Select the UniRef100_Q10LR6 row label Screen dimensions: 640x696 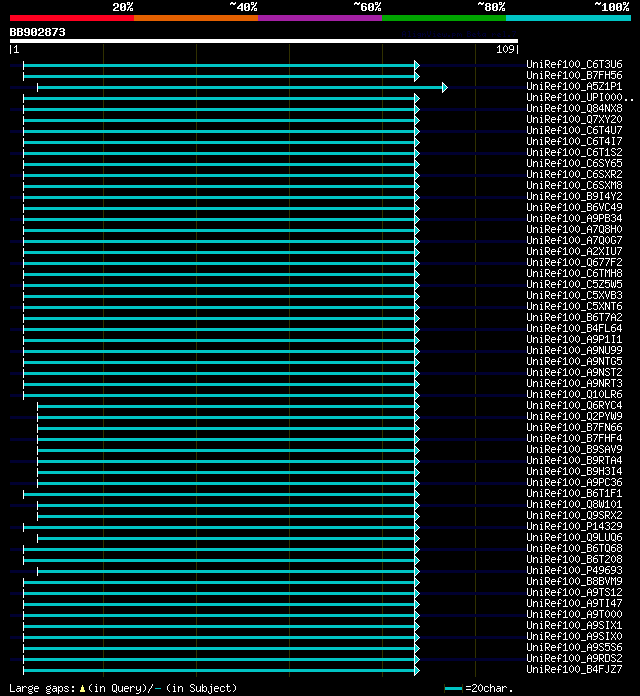pyautogui.click(x=574, y=394)
